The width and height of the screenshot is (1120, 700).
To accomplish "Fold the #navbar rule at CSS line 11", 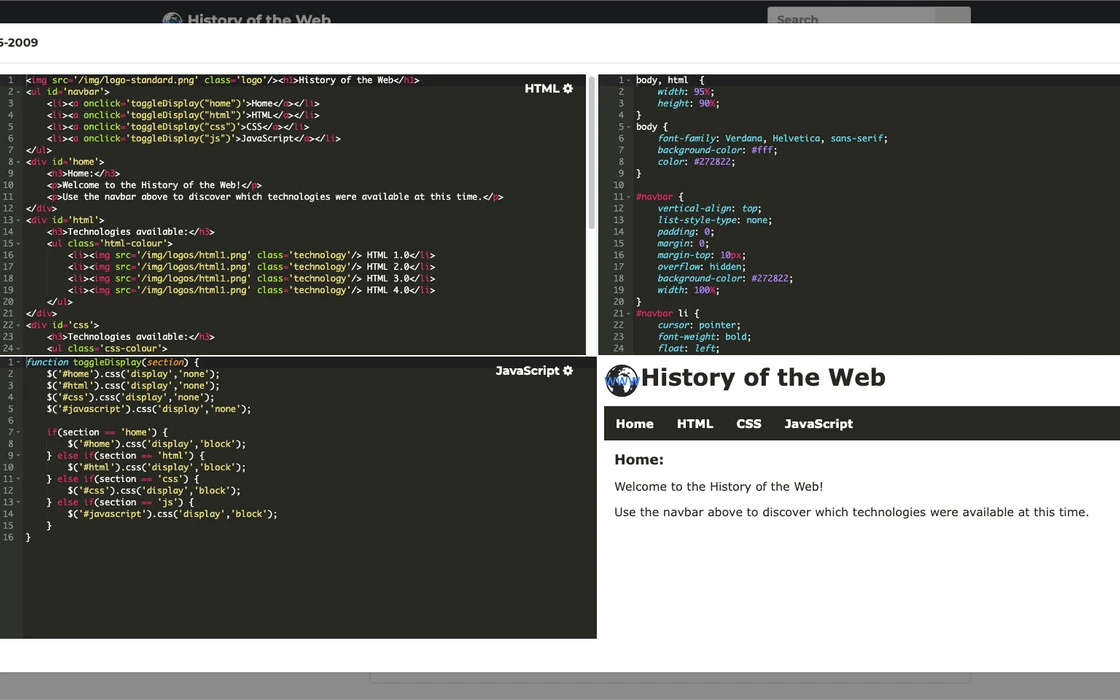I will point(629,196).
